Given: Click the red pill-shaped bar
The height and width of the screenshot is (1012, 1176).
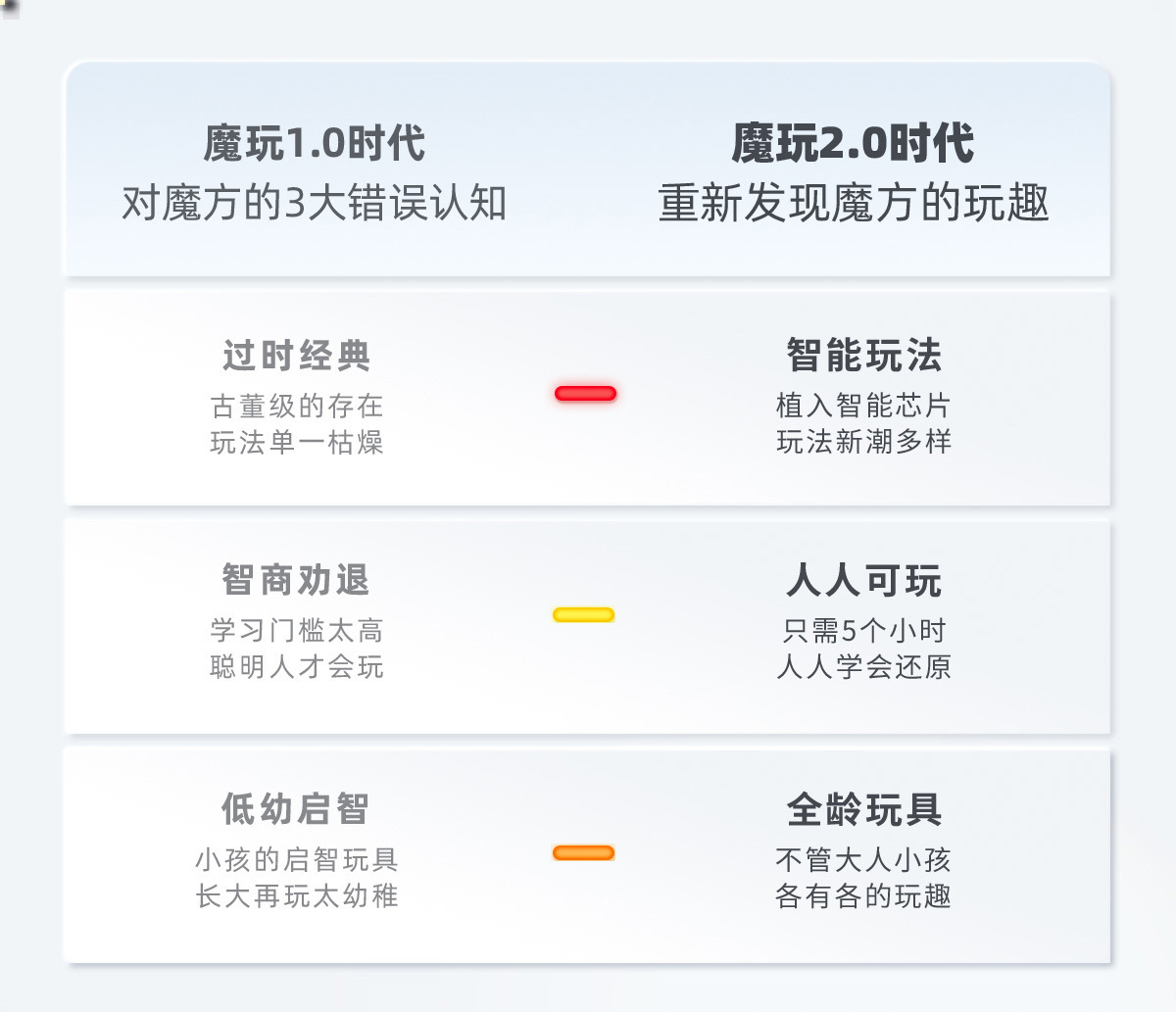Looking at the screenshot, I should click(x=585, y=394).
